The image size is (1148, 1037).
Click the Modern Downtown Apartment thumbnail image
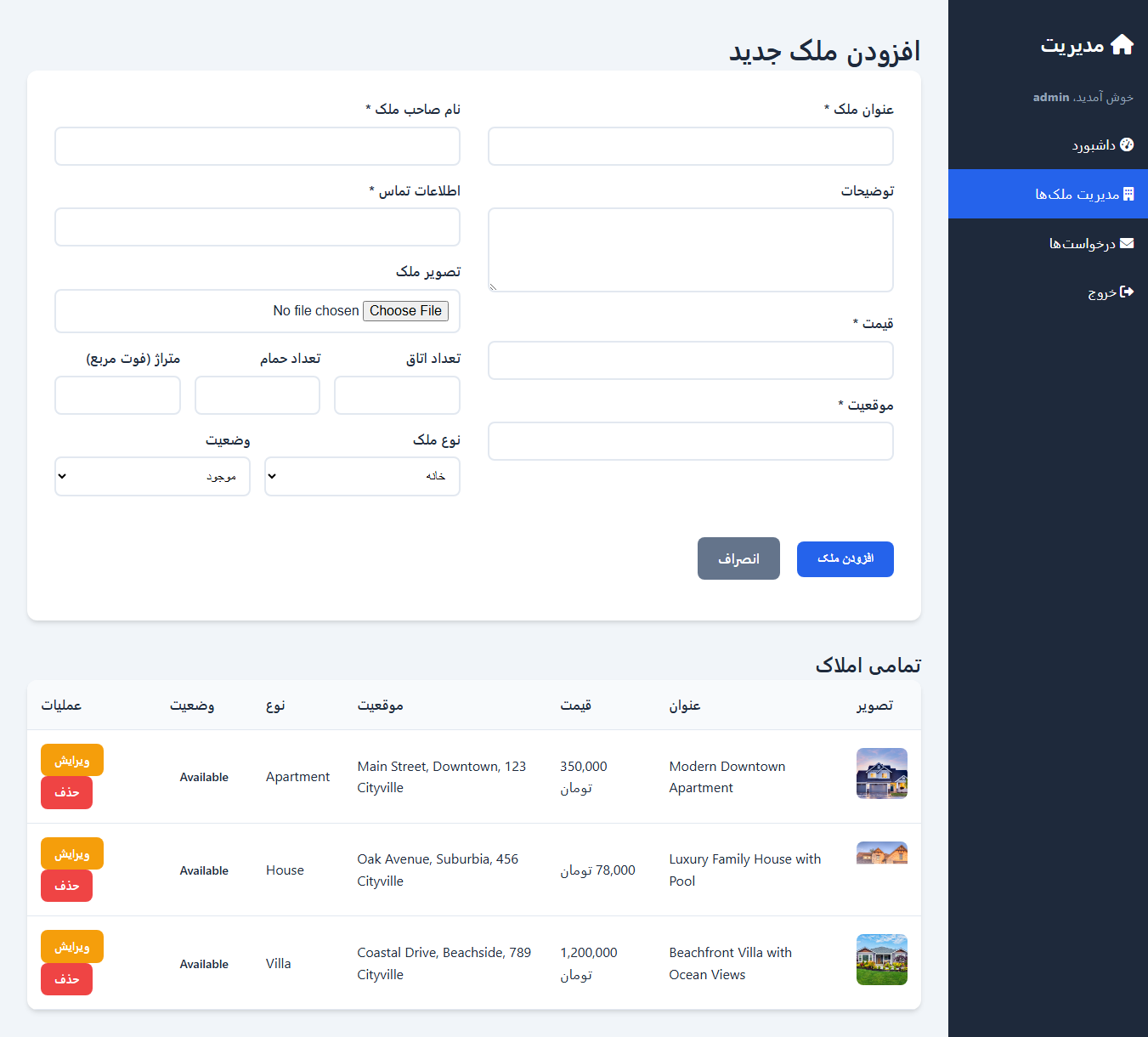pyautogui.click(x=881, y=773)
